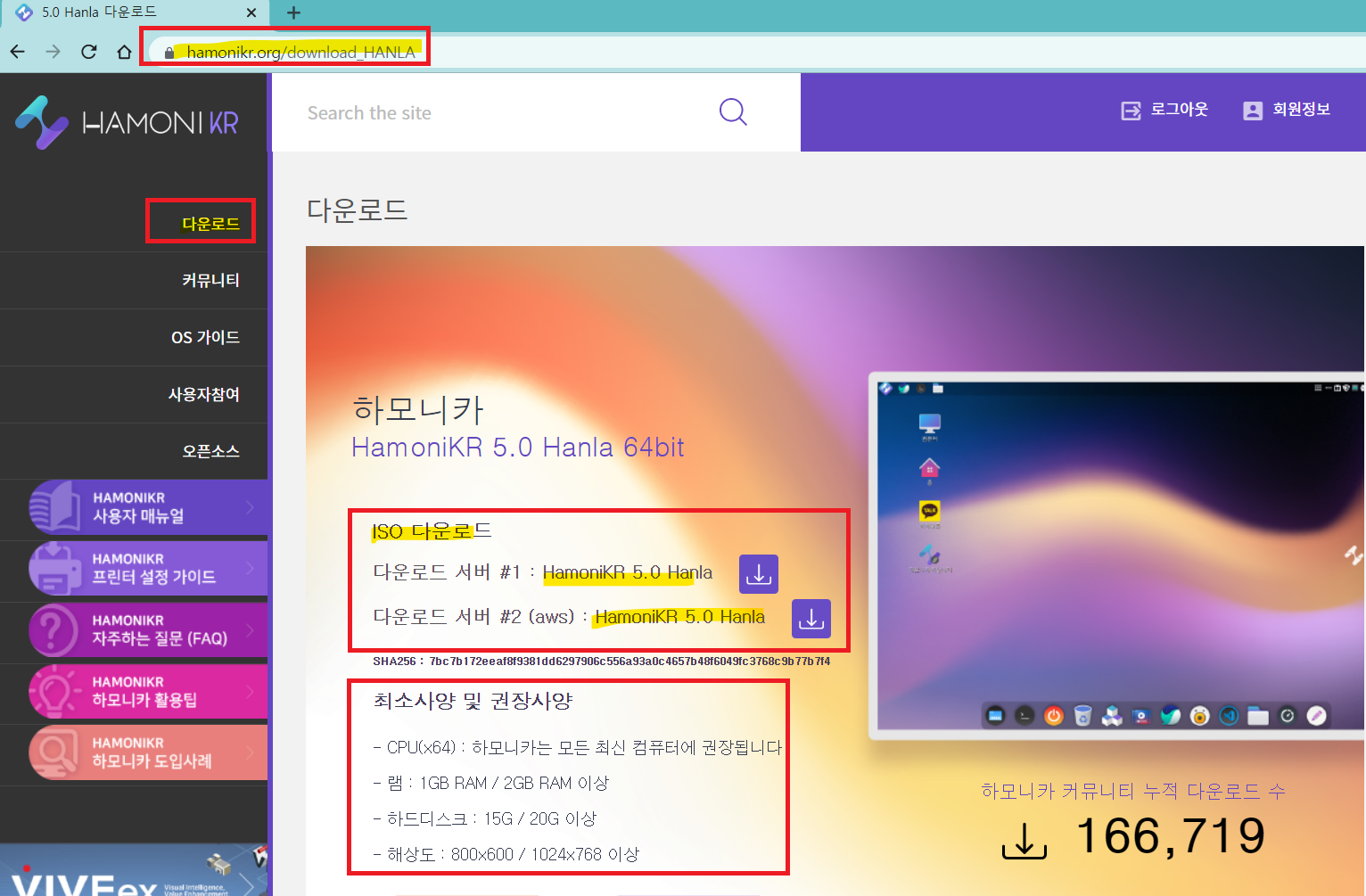Open the 하모니카 도입사례 banner
This screenshot has width=1366, height=896.
pos(148,752)
